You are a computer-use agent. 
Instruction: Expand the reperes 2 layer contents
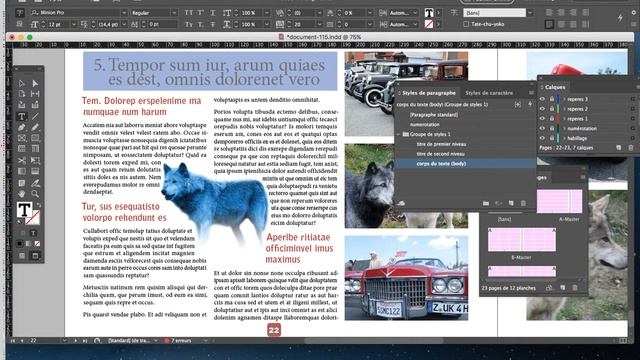pos(564,109)
